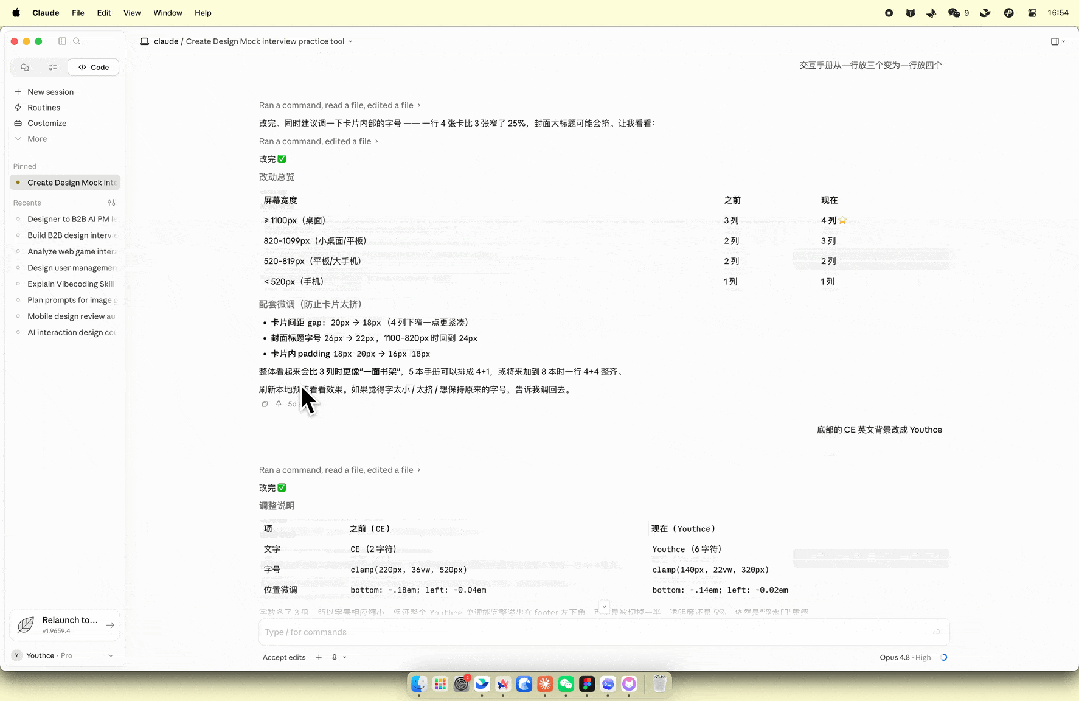
Task: Open pinned session Create Design Mock
Action: 65,183
